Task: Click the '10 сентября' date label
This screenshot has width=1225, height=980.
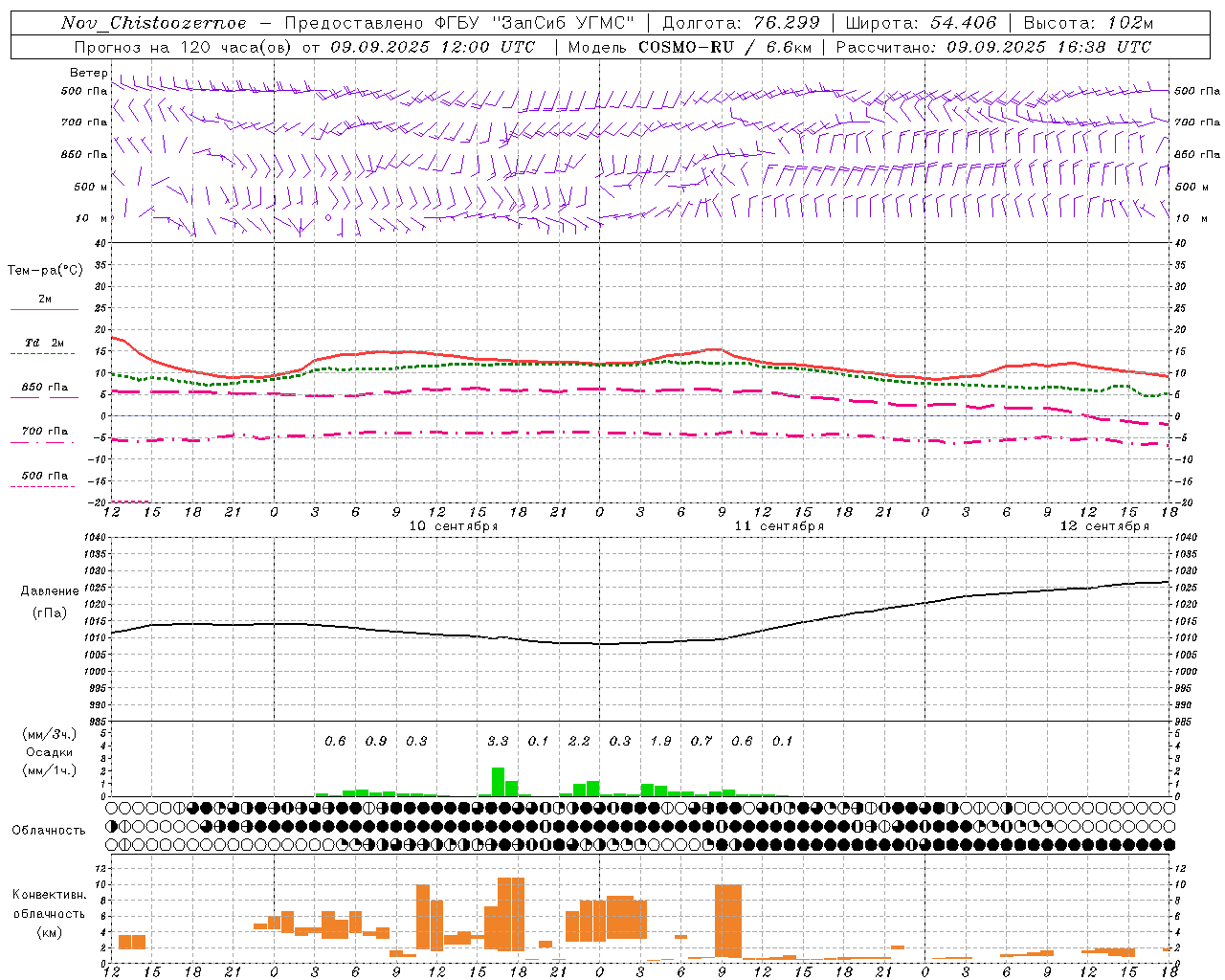Action: pos(454,526)
